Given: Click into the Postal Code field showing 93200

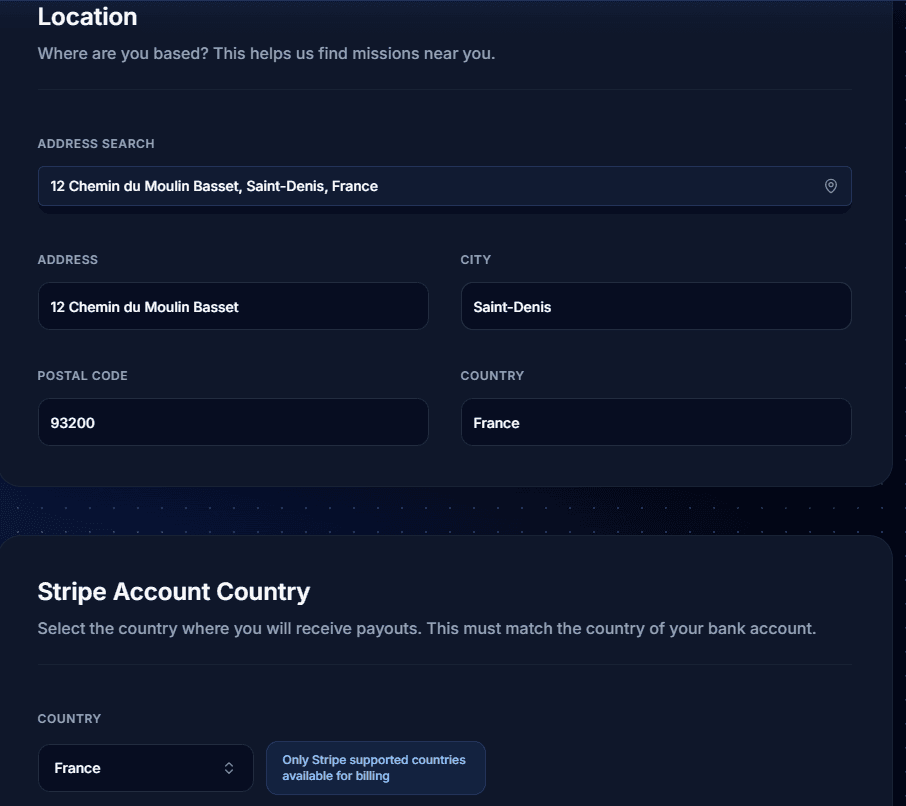Looking at the screenshot, I should click(x=232, y=422).
